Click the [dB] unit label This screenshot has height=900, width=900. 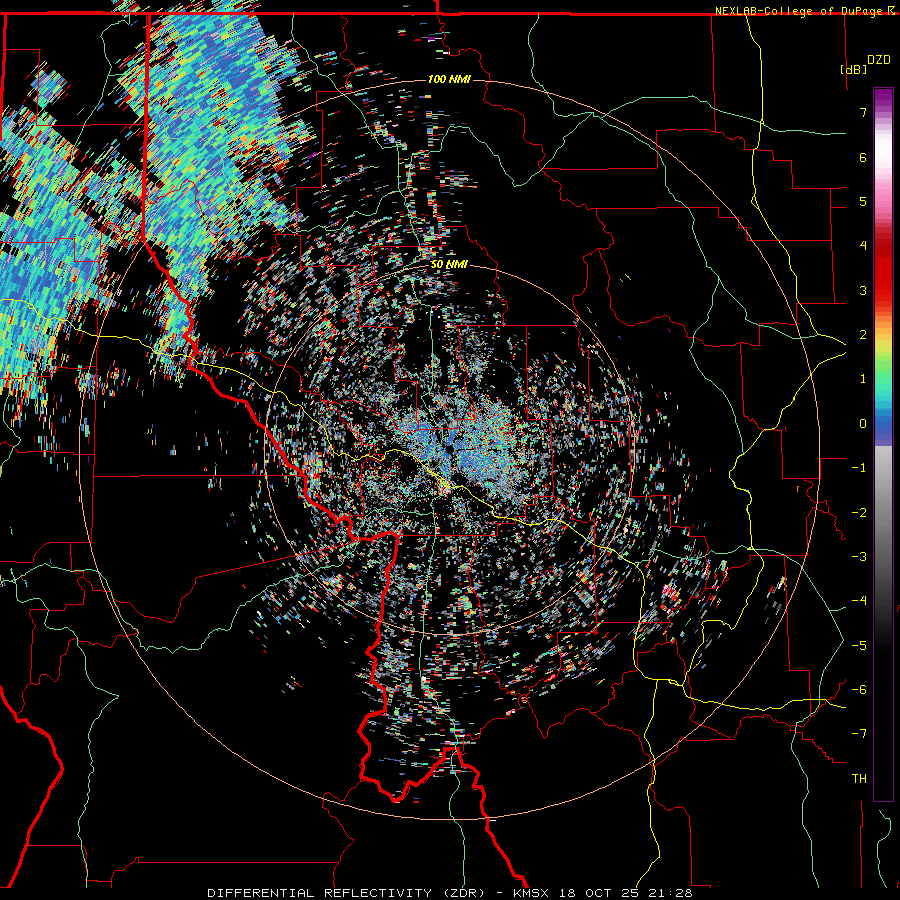click(x=853, y=69)
